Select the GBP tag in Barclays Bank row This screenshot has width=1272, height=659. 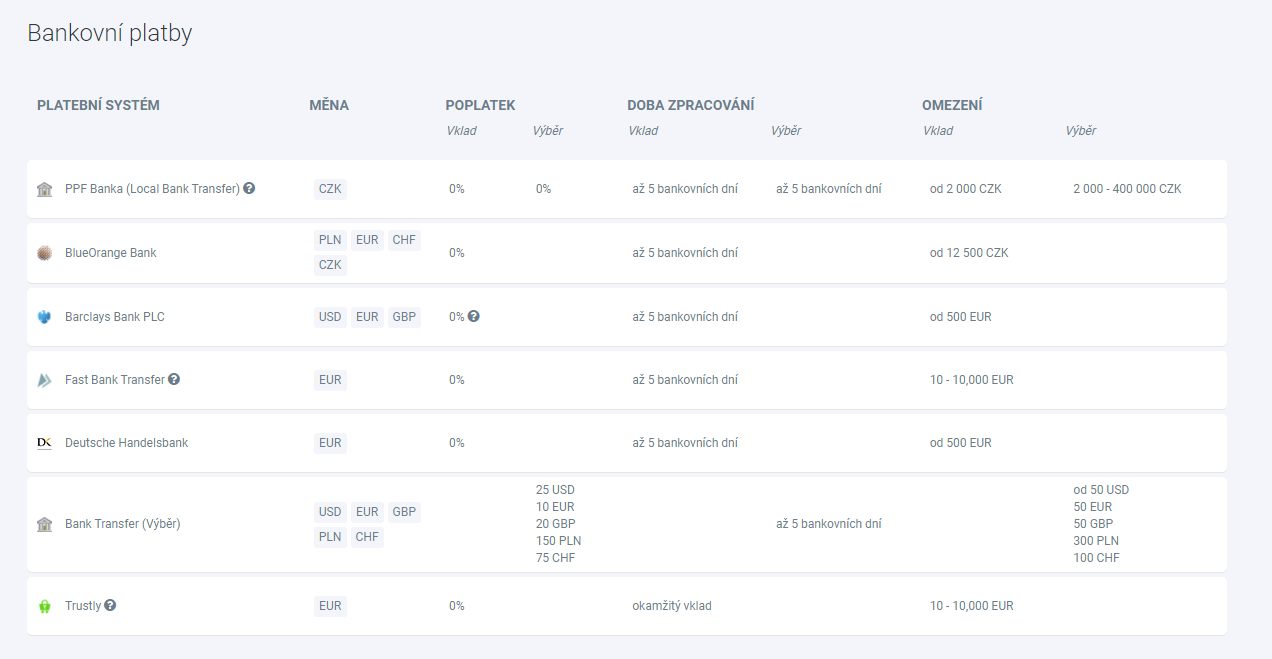(x=404, y=317)
